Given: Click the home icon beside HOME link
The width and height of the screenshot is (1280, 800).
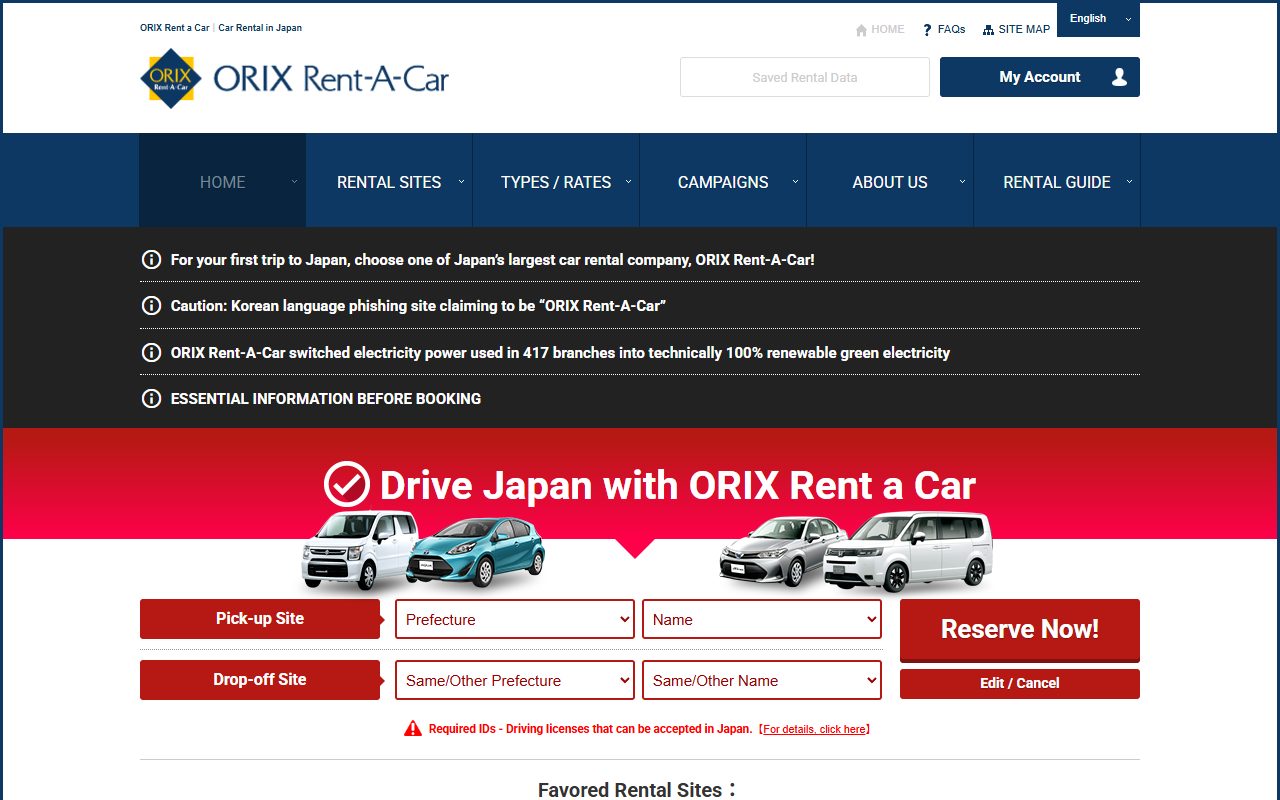Looking at the screenshot, I should click(x=861, y=30).
